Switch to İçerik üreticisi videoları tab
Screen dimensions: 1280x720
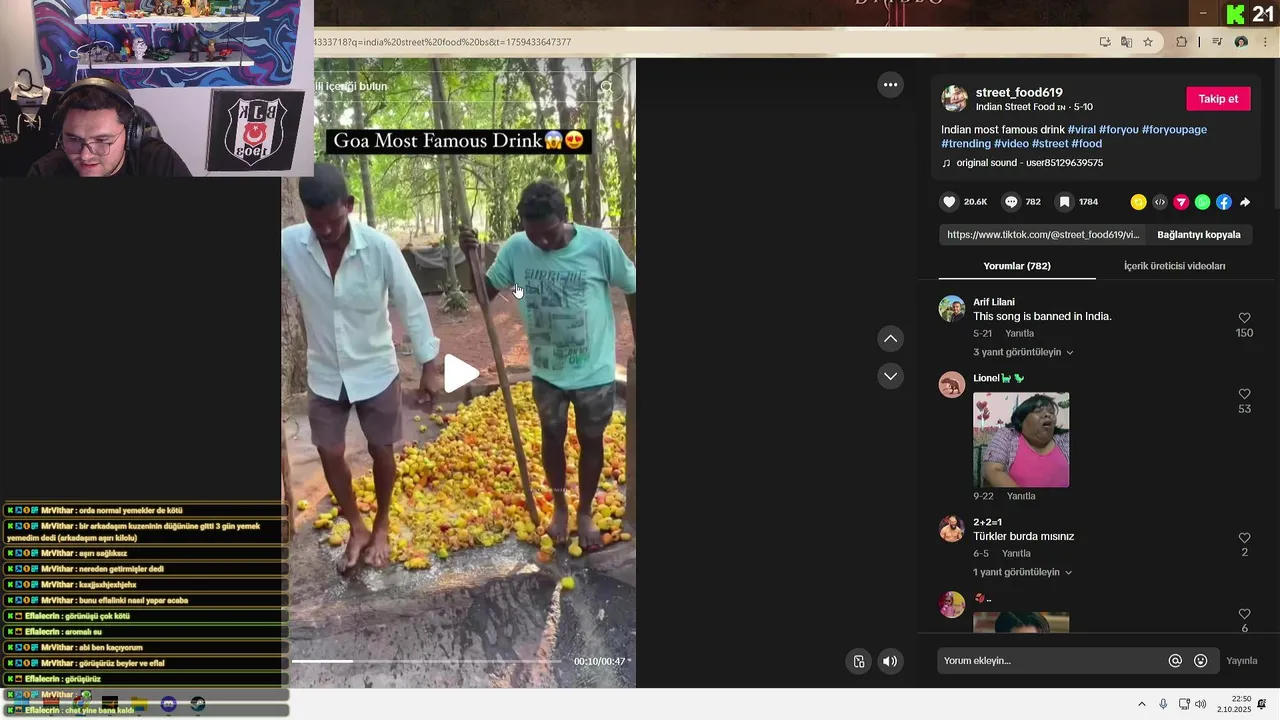pos(1174,266)
